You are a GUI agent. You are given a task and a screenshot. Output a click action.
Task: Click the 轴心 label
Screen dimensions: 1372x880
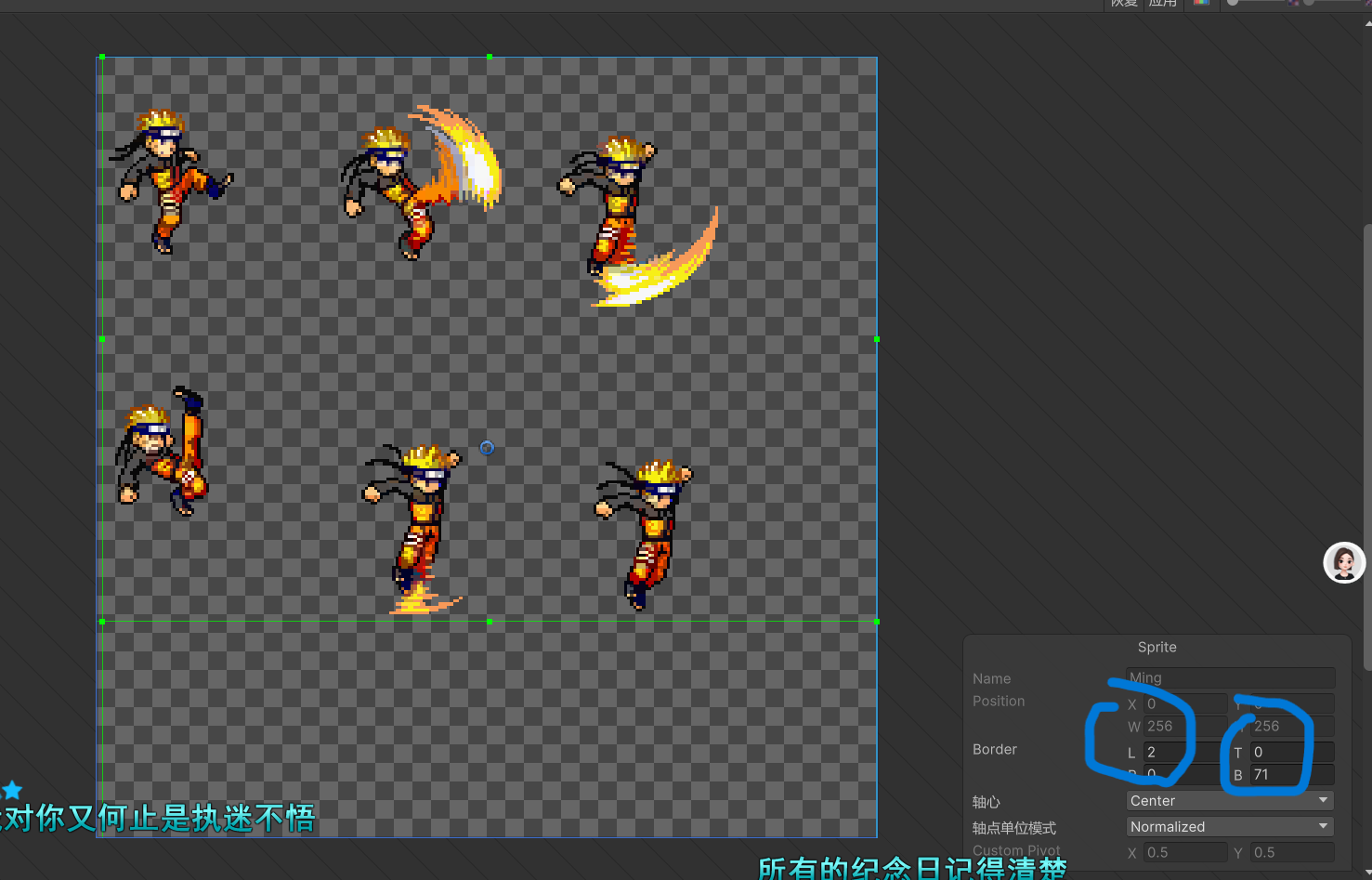coord(987,802)
